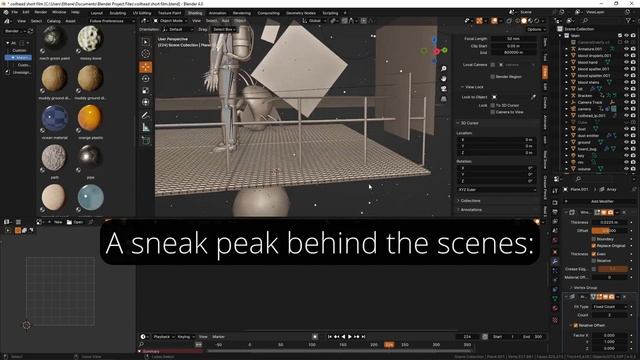Click the viewport pan hand icon
This screenshot has height=360, width=640.
click(444, 78)
